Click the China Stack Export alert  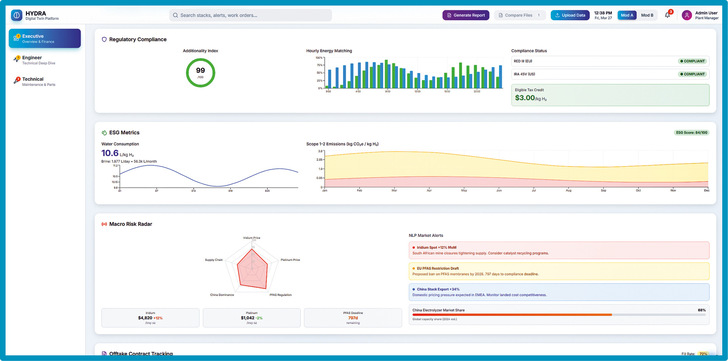pos(559,292)
